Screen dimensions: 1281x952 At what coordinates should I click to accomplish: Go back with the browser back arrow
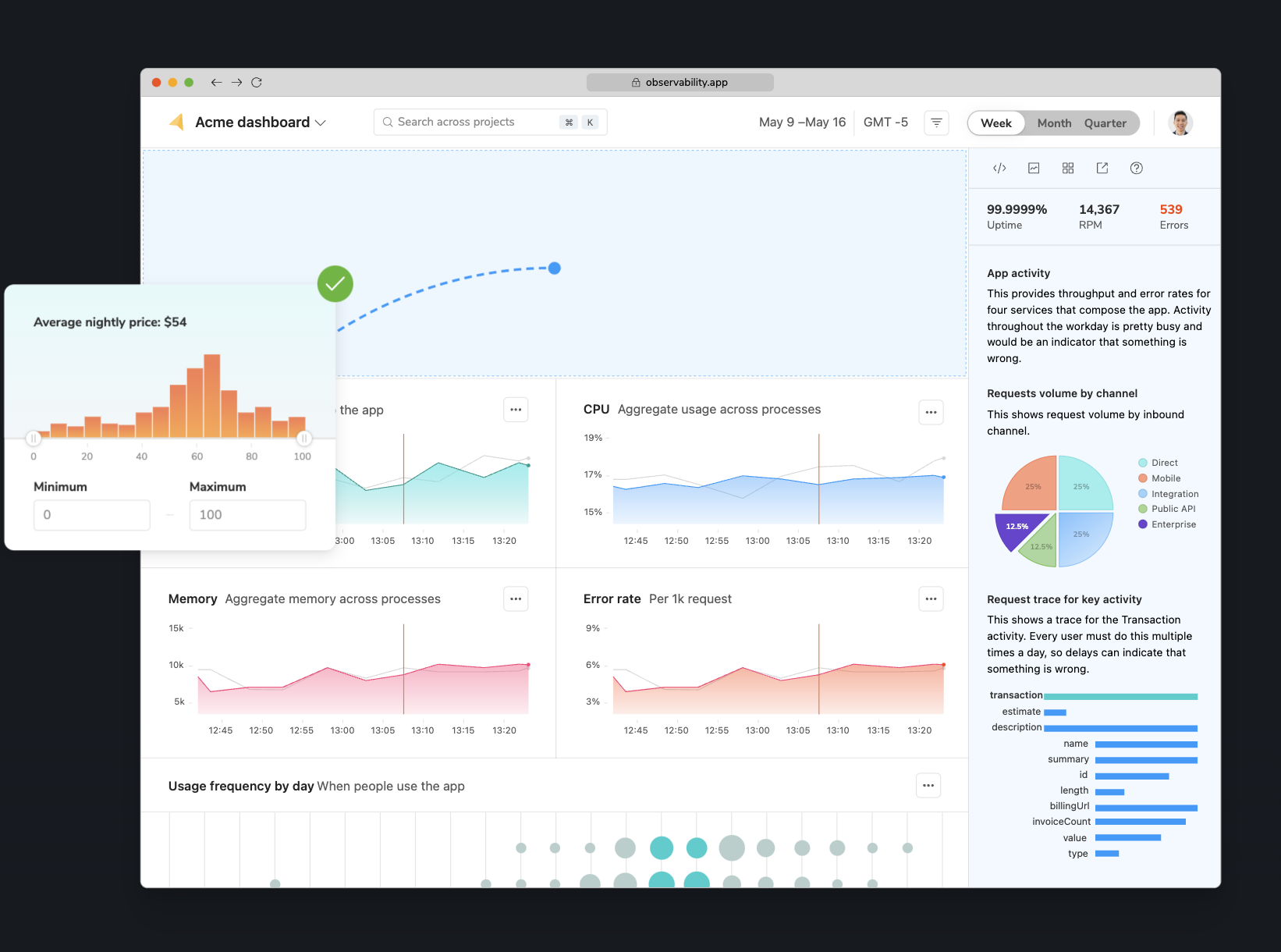pos(216,82)
